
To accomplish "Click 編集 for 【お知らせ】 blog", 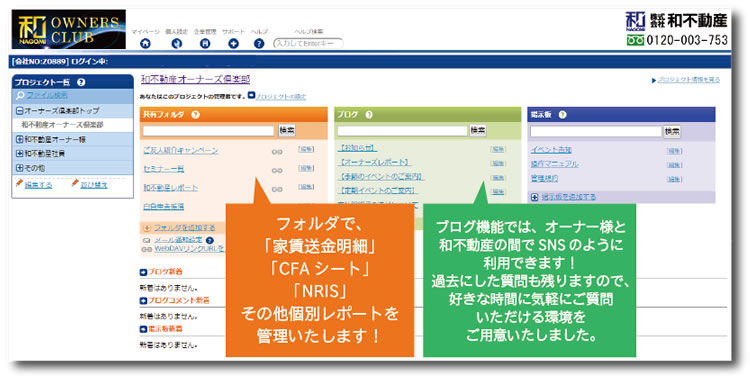I will [498, 150].
